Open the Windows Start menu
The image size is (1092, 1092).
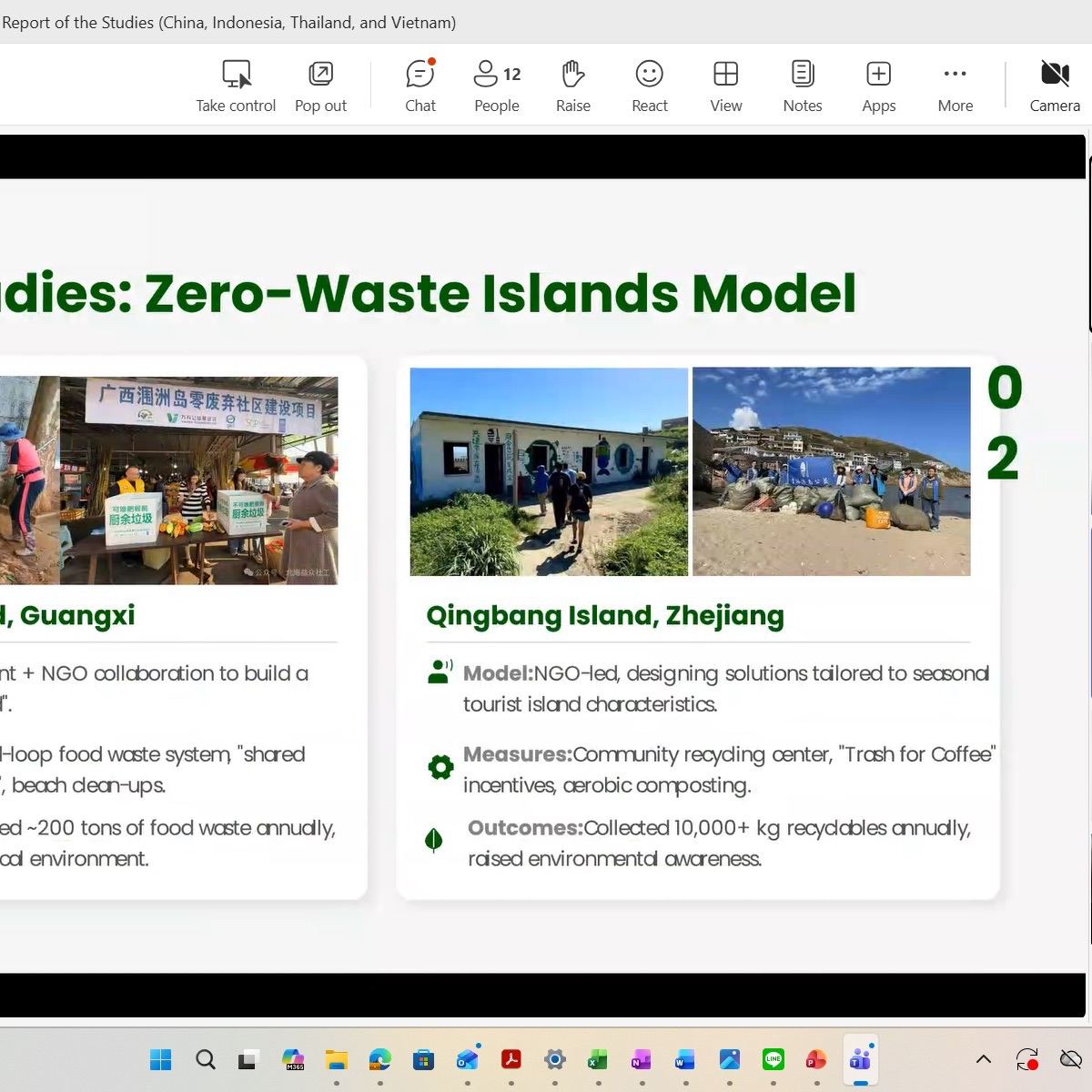pos(160,1059)
